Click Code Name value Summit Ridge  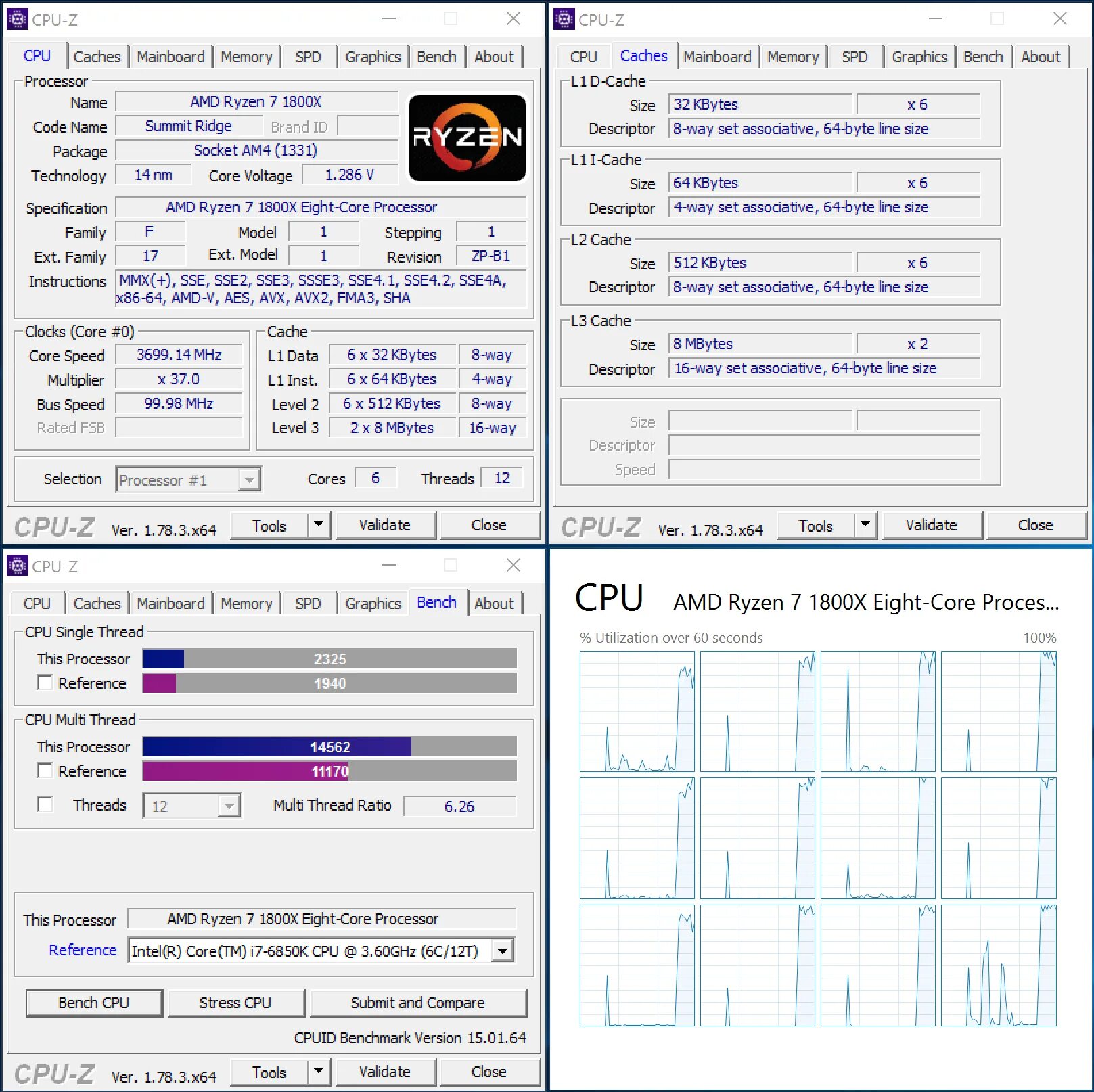[x=189, y=126]
